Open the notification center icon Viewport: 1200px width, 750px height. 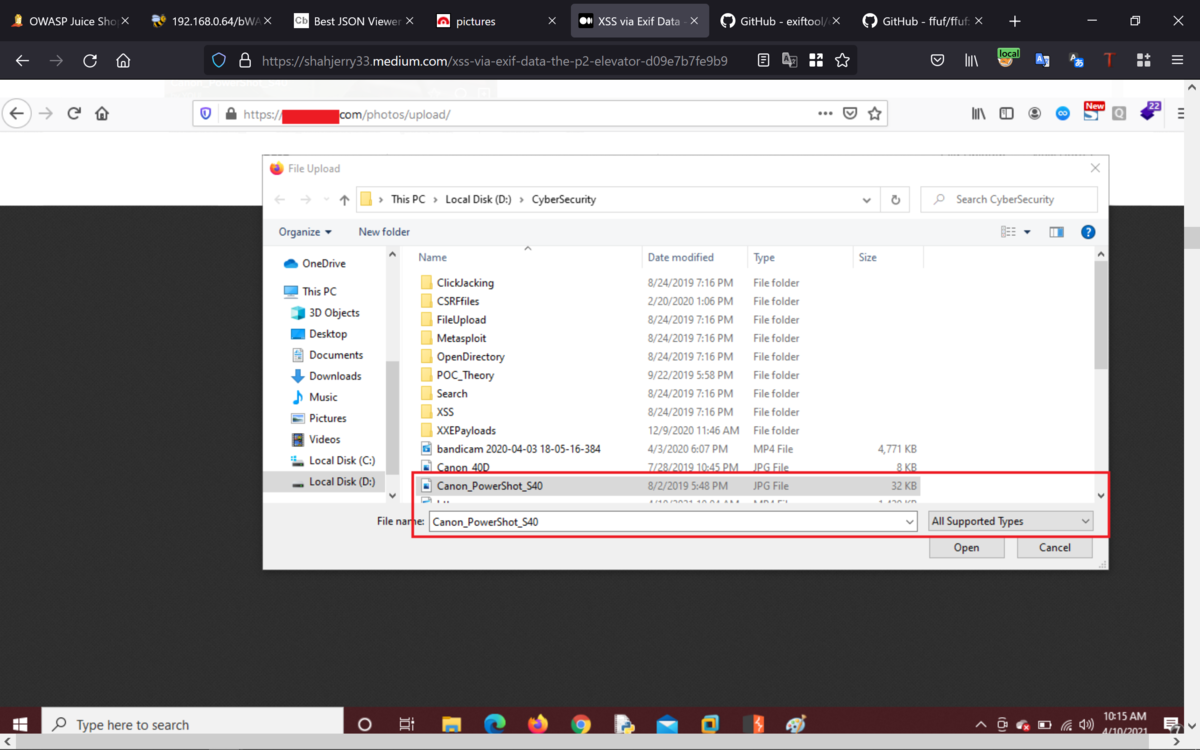tap(1171, 724)
